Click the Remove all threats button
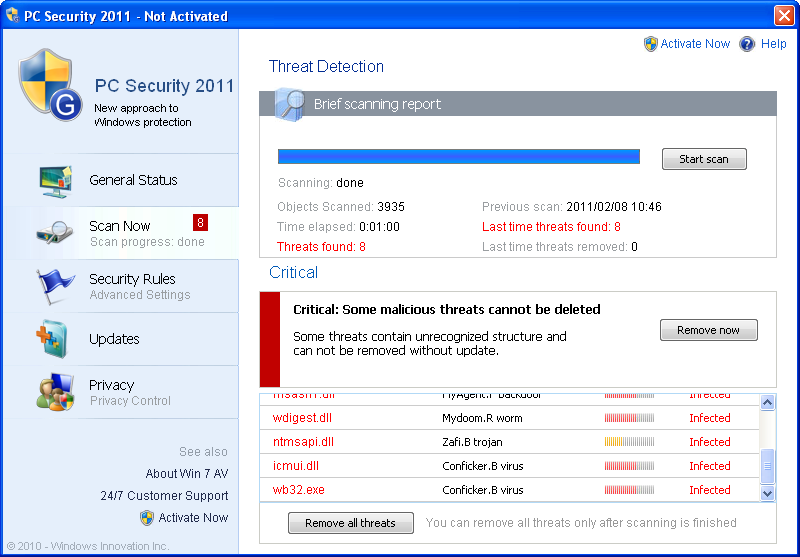800x557 pixels. point(351,523)
